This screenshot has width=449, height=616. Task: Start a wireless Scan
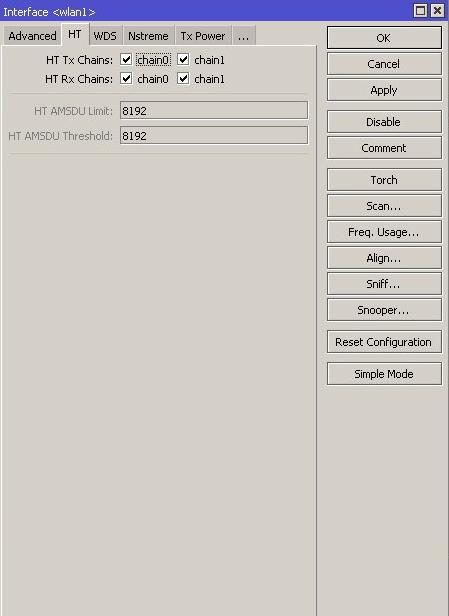384,206
